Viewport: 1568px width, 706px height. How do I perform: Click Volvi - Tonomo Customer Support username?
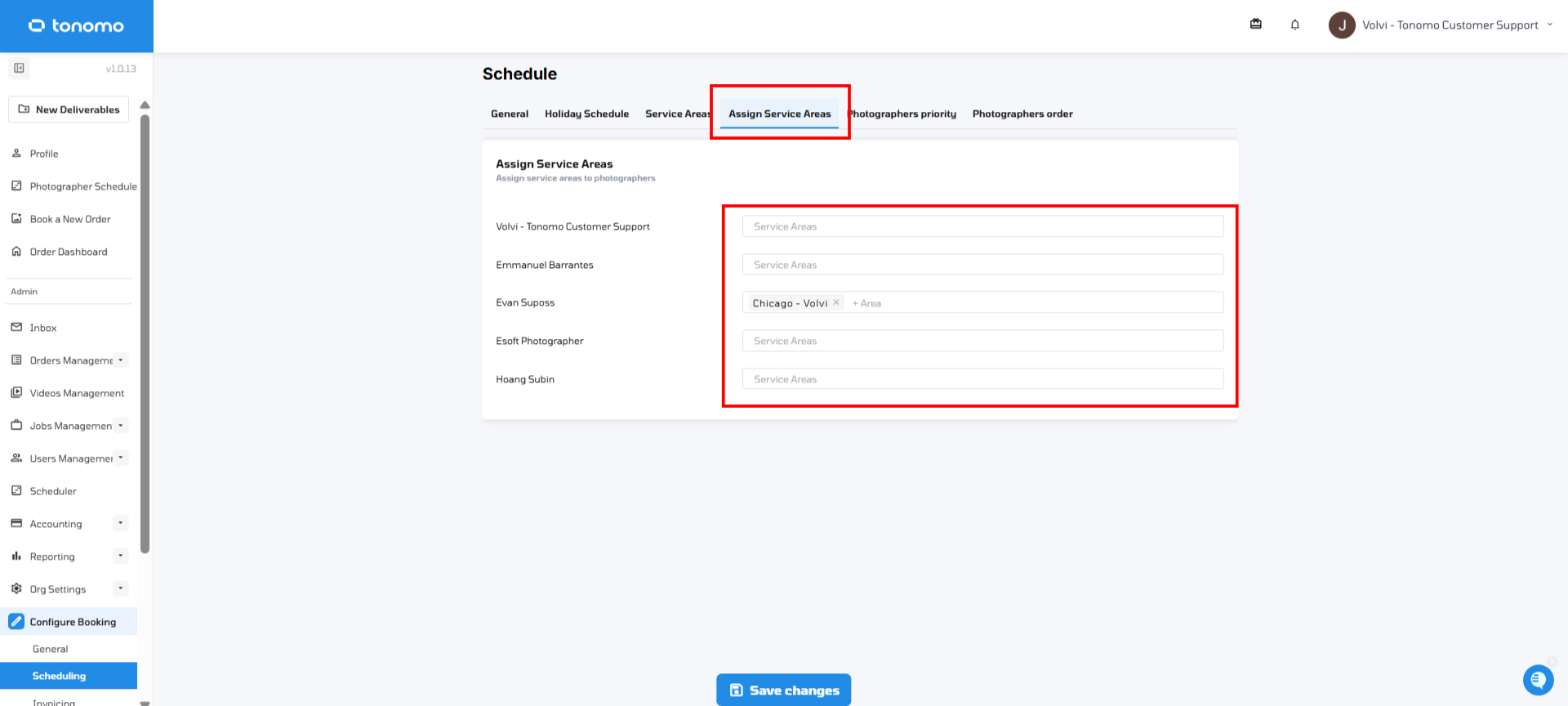coord(1450,25)
